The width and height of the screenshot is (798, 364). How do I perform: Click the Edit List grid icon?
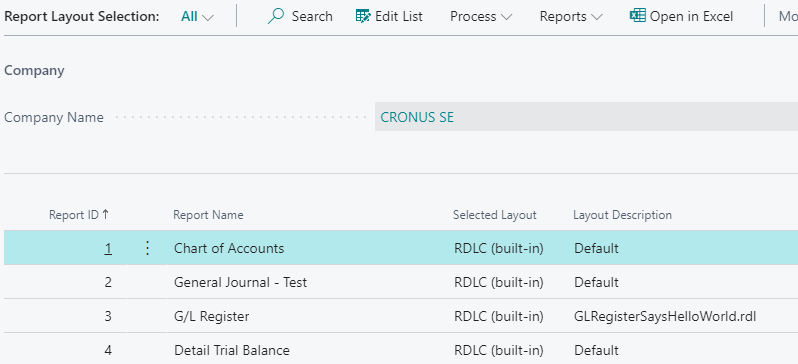363,16
